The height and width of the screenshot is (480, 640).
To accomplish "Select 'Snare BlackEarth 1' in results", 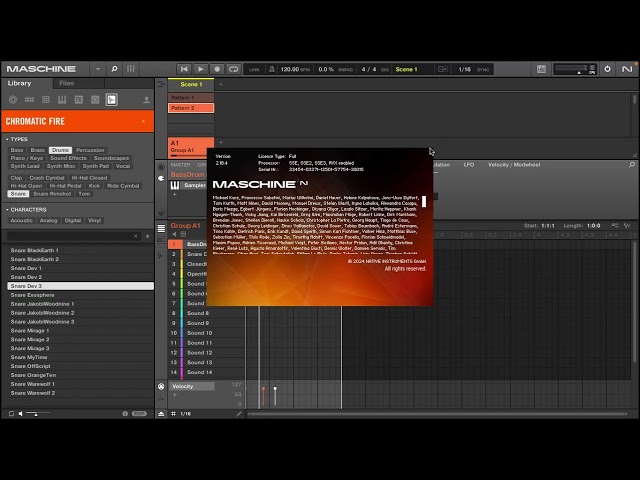I will click(80, 250).
